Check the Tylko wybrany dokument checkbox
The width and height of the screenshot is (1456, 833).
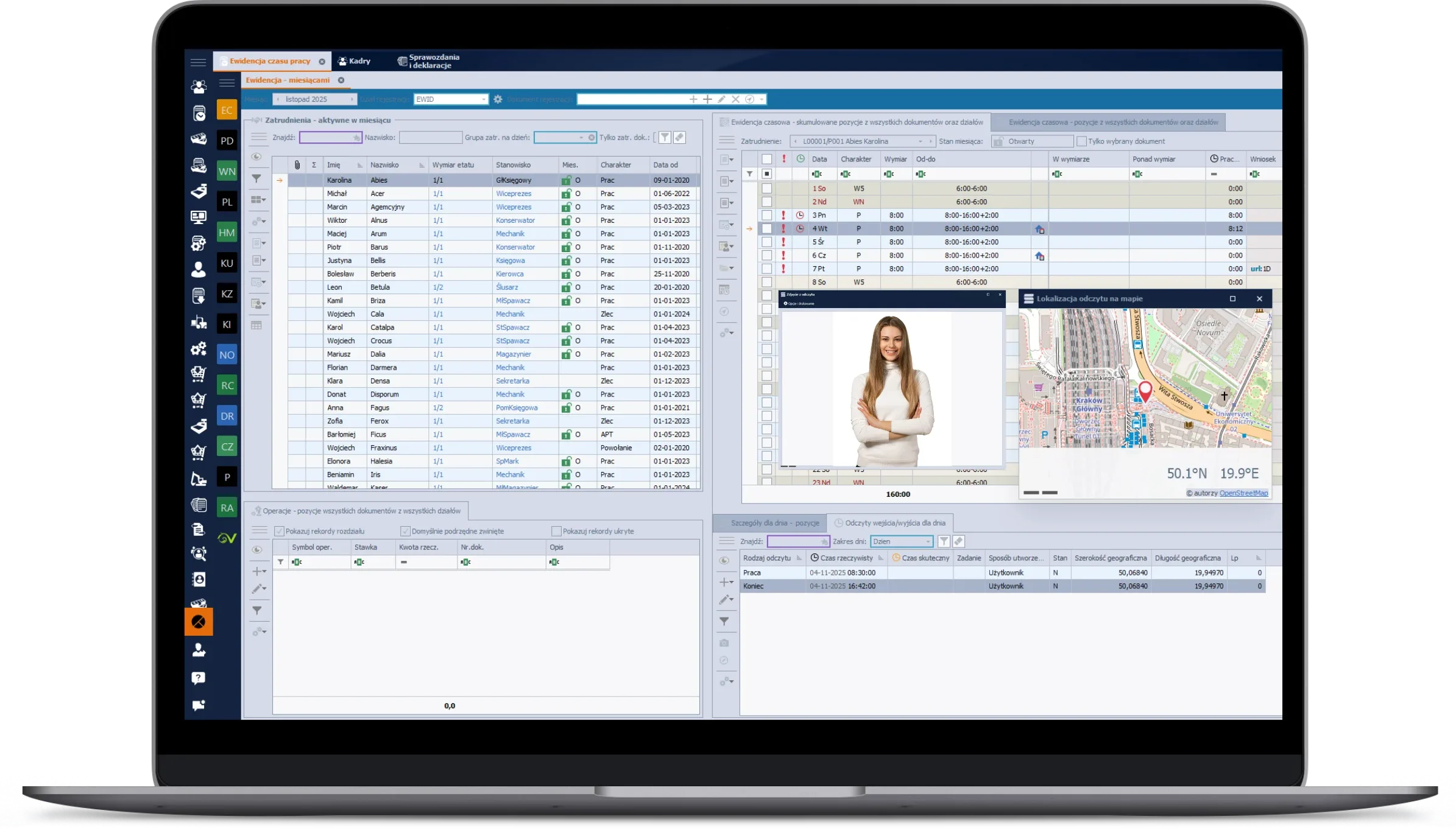[1081, 141]
